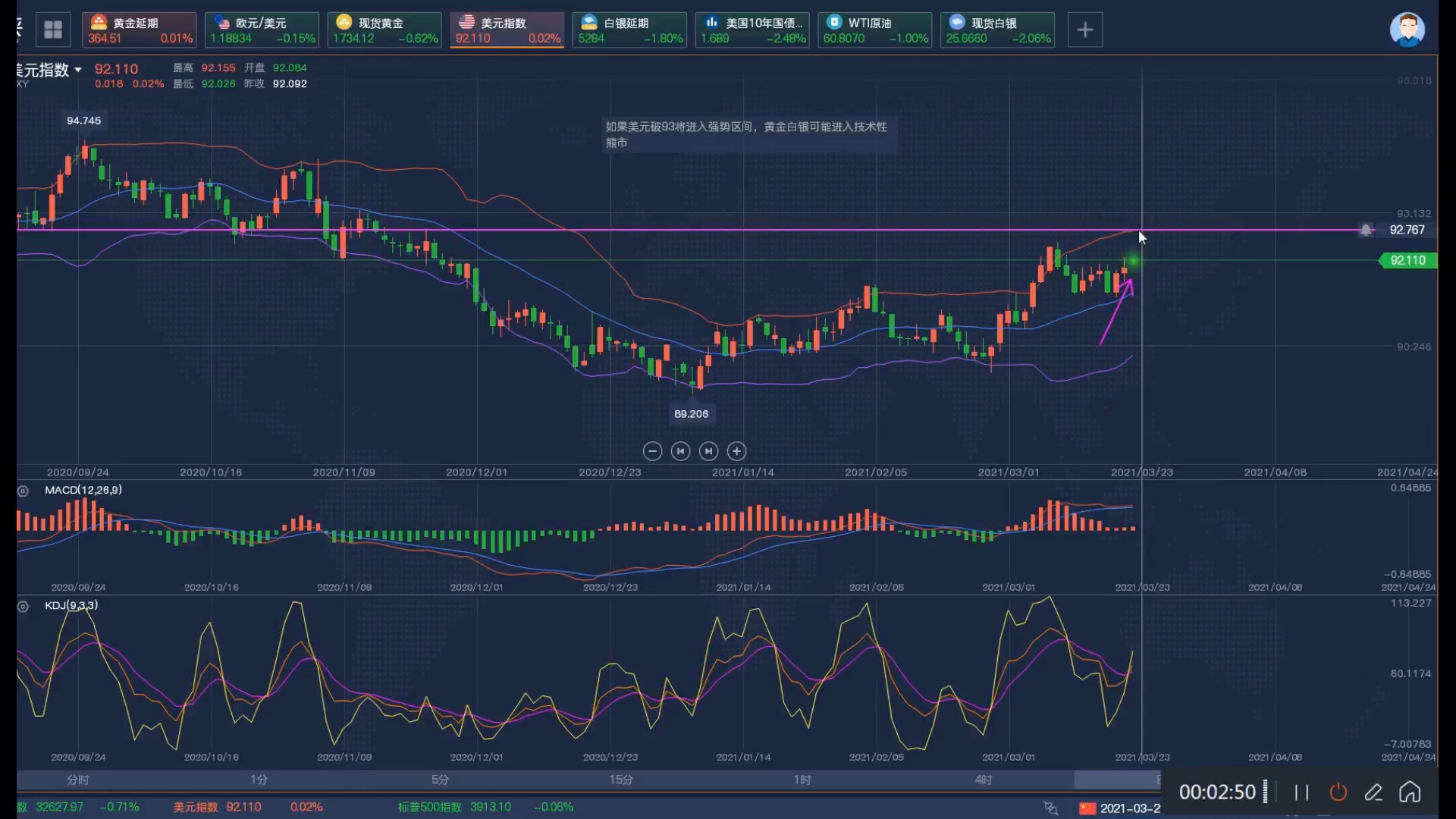The height and width of the screenshot is (819, 1456).
Task: Click the 标普500指数 ticker in status bar
Action: (x=454, y=807)
